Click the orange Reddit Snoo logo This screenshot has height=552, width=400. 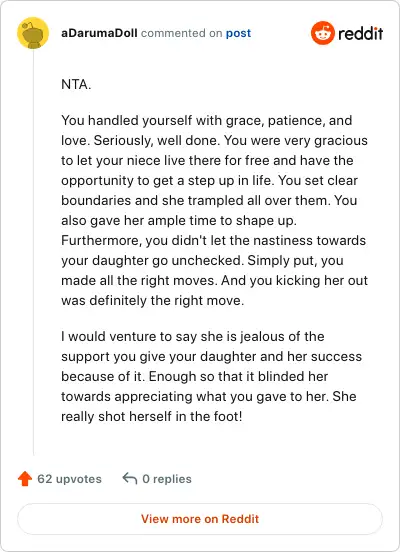(x=323, y=33)
